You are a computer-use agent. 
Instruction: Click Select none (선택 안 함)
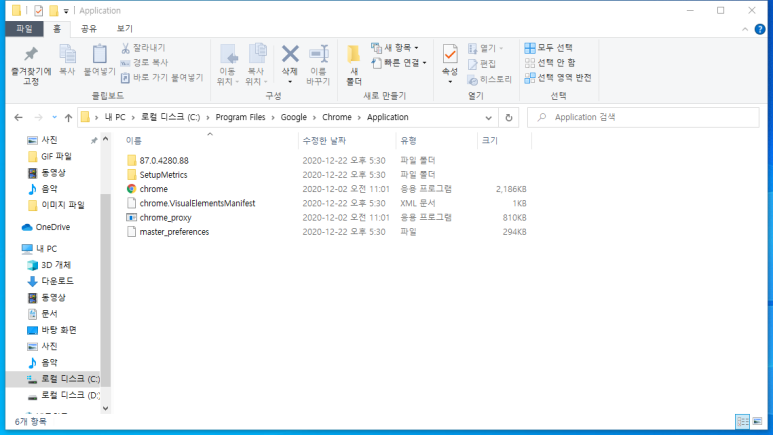[x=550, y=63]
